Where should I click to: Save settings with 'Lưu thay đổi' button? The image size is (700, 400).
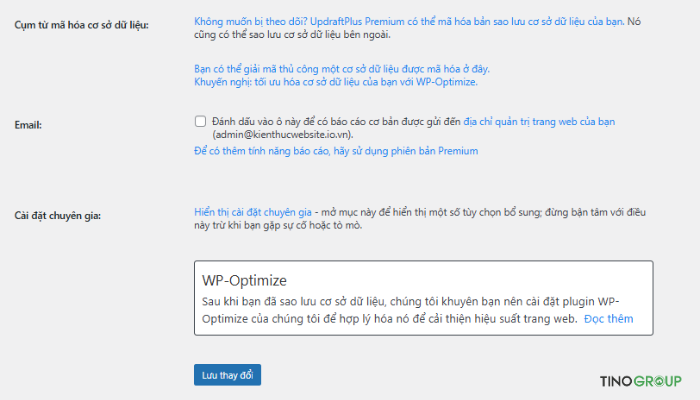pyautogui.click(x=227, y=375)
